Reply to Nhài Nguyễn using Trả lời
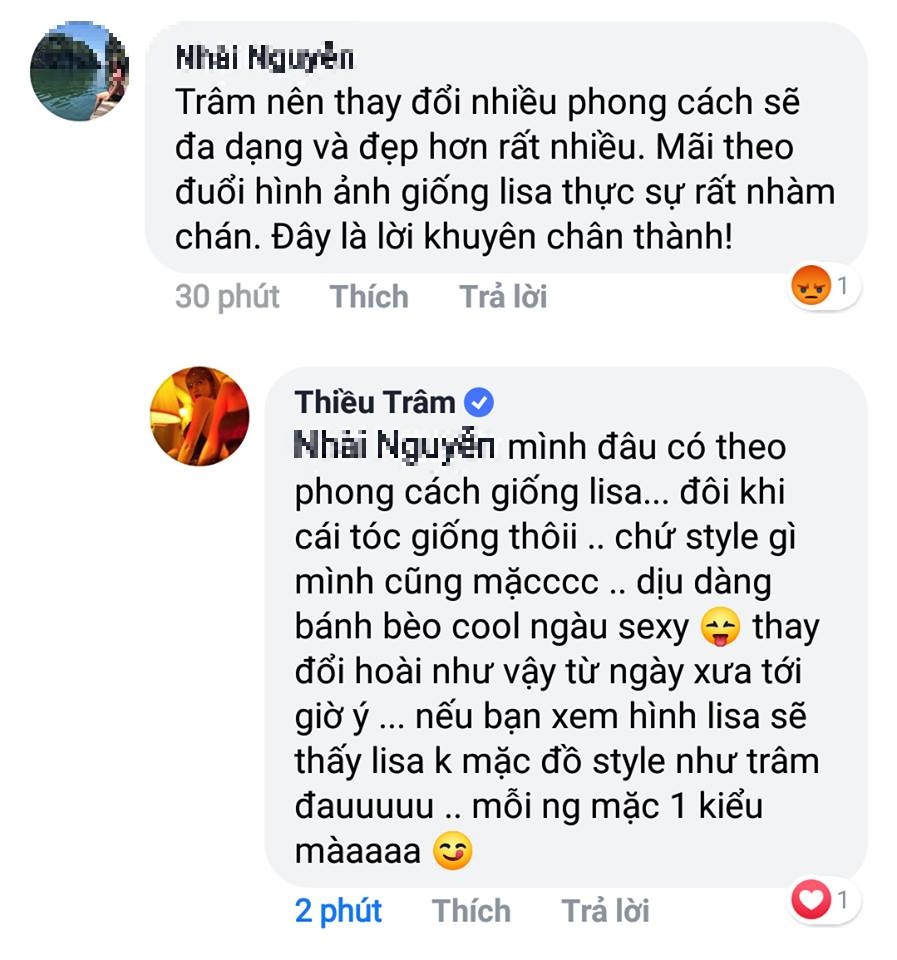 tap(503, 296)
